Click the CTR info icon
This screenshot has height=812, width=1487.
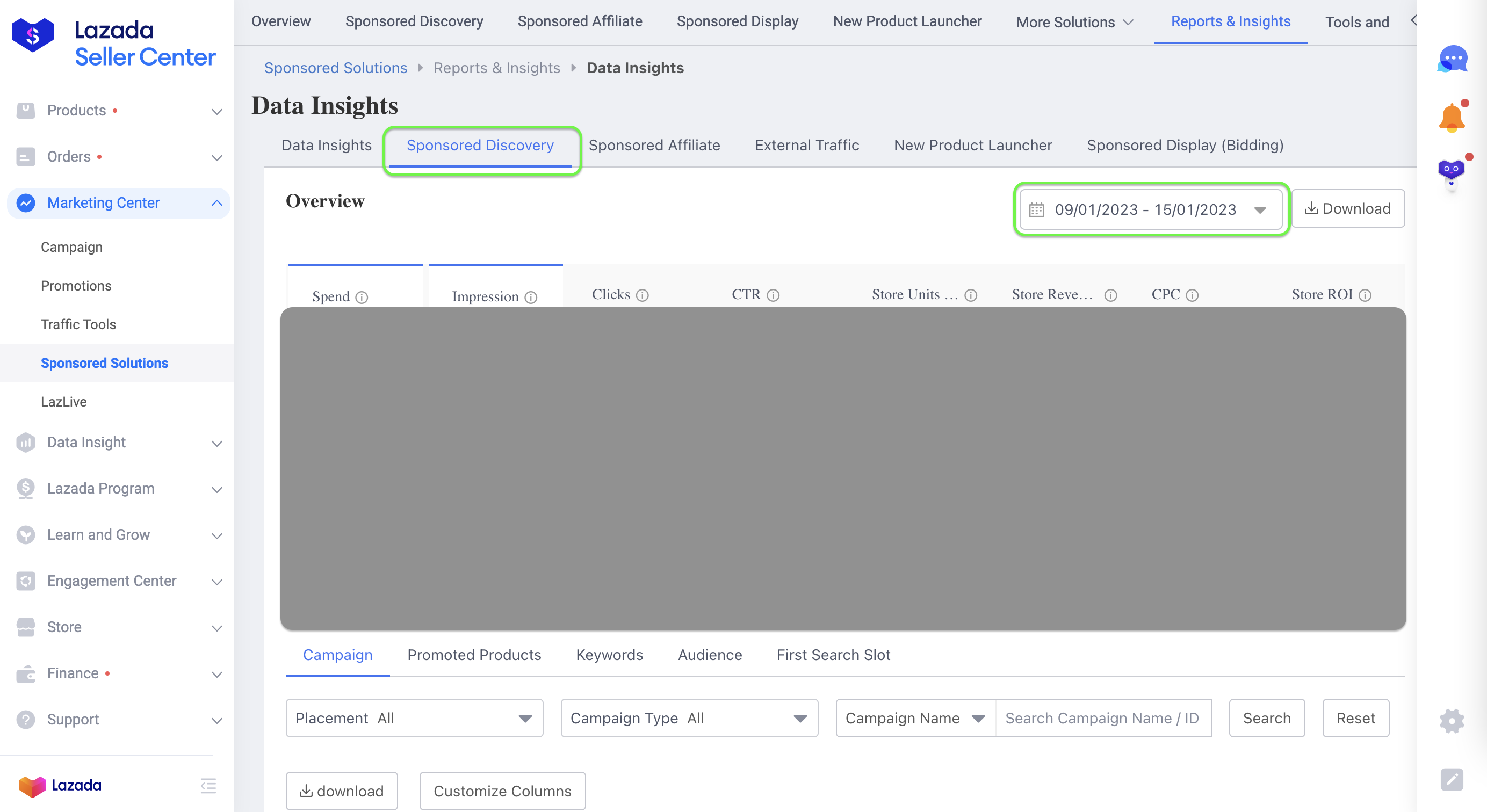773,295
